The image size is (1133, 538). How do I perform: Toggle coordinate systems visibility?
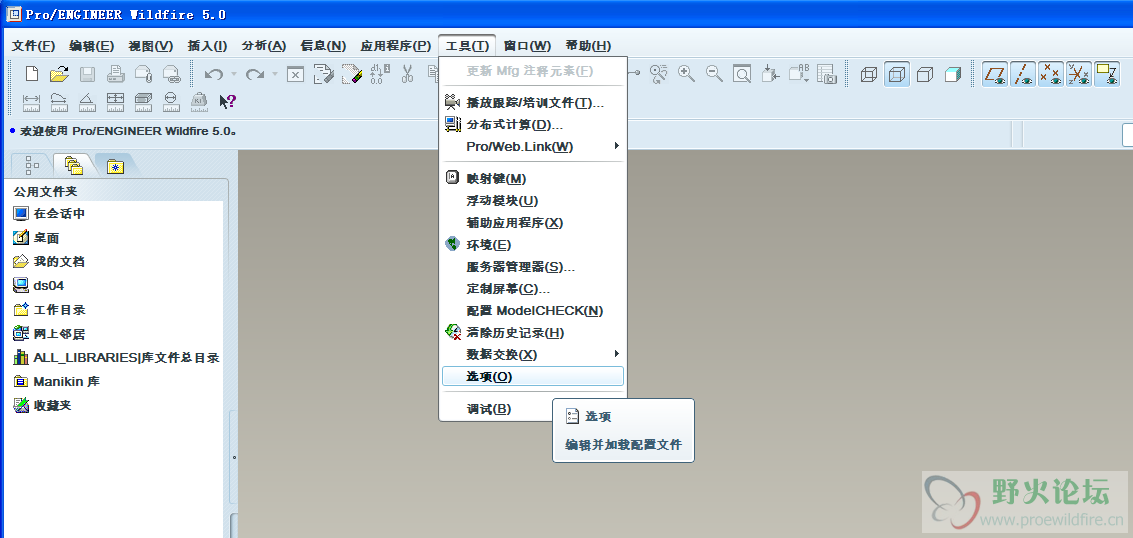click(x=1079, y=74)
